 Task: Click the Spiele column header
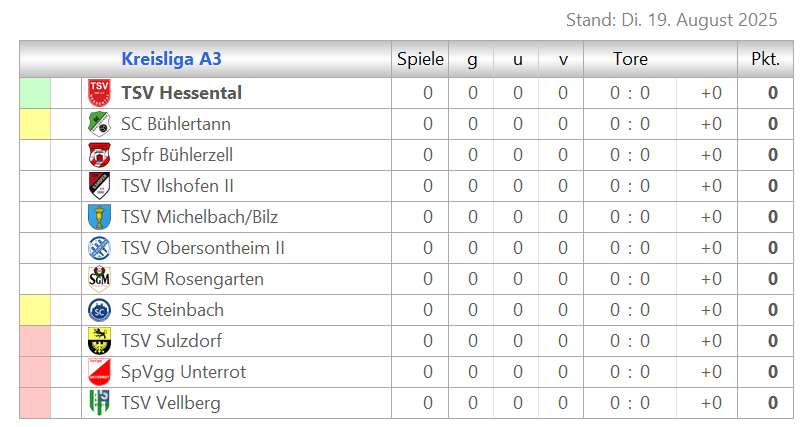[x=420, y=59]
